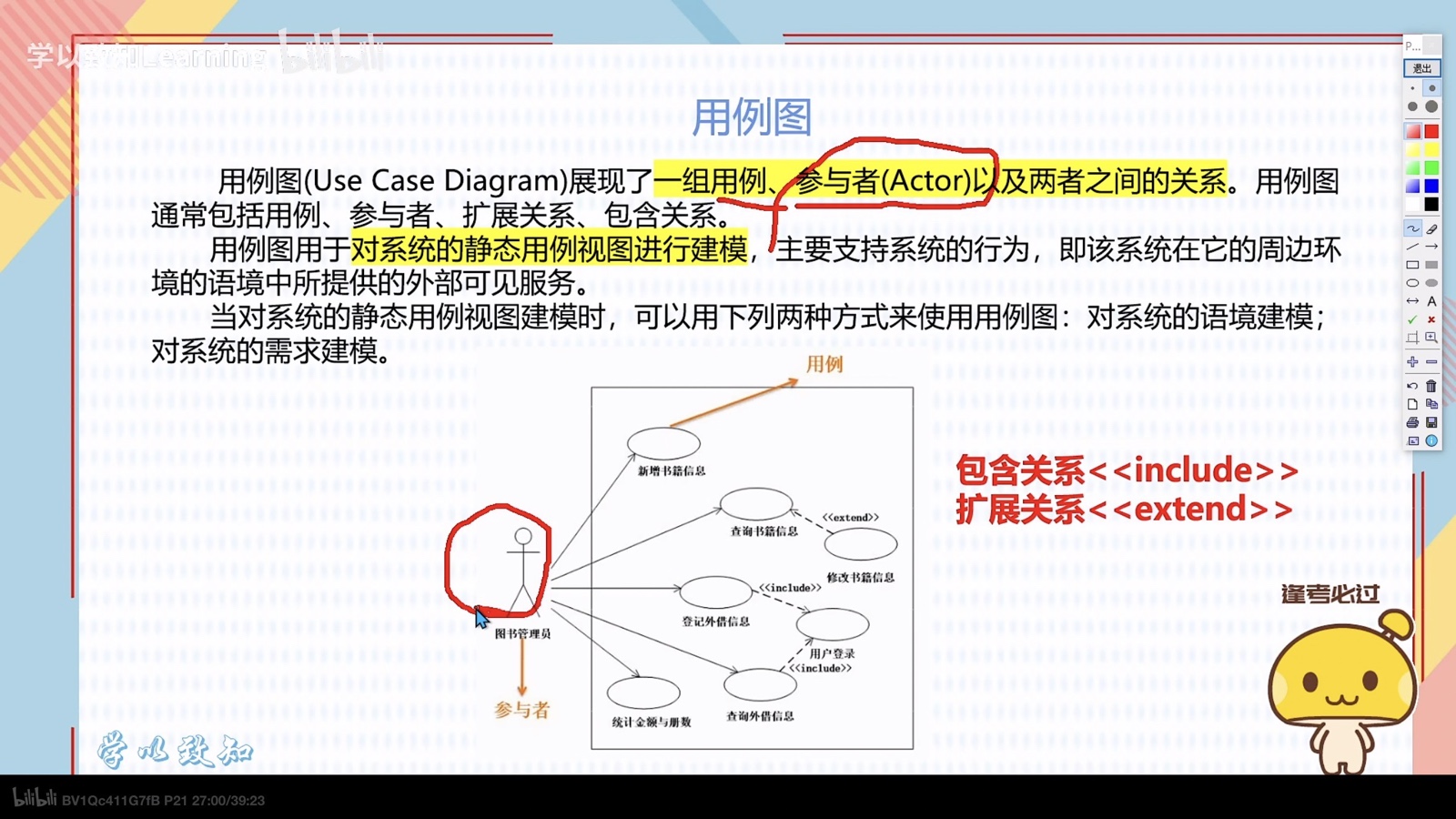Select the largest pen size dot
Image resolution: width=1456 pixels, height=819 pixels.
click(x=1431, y=106)
